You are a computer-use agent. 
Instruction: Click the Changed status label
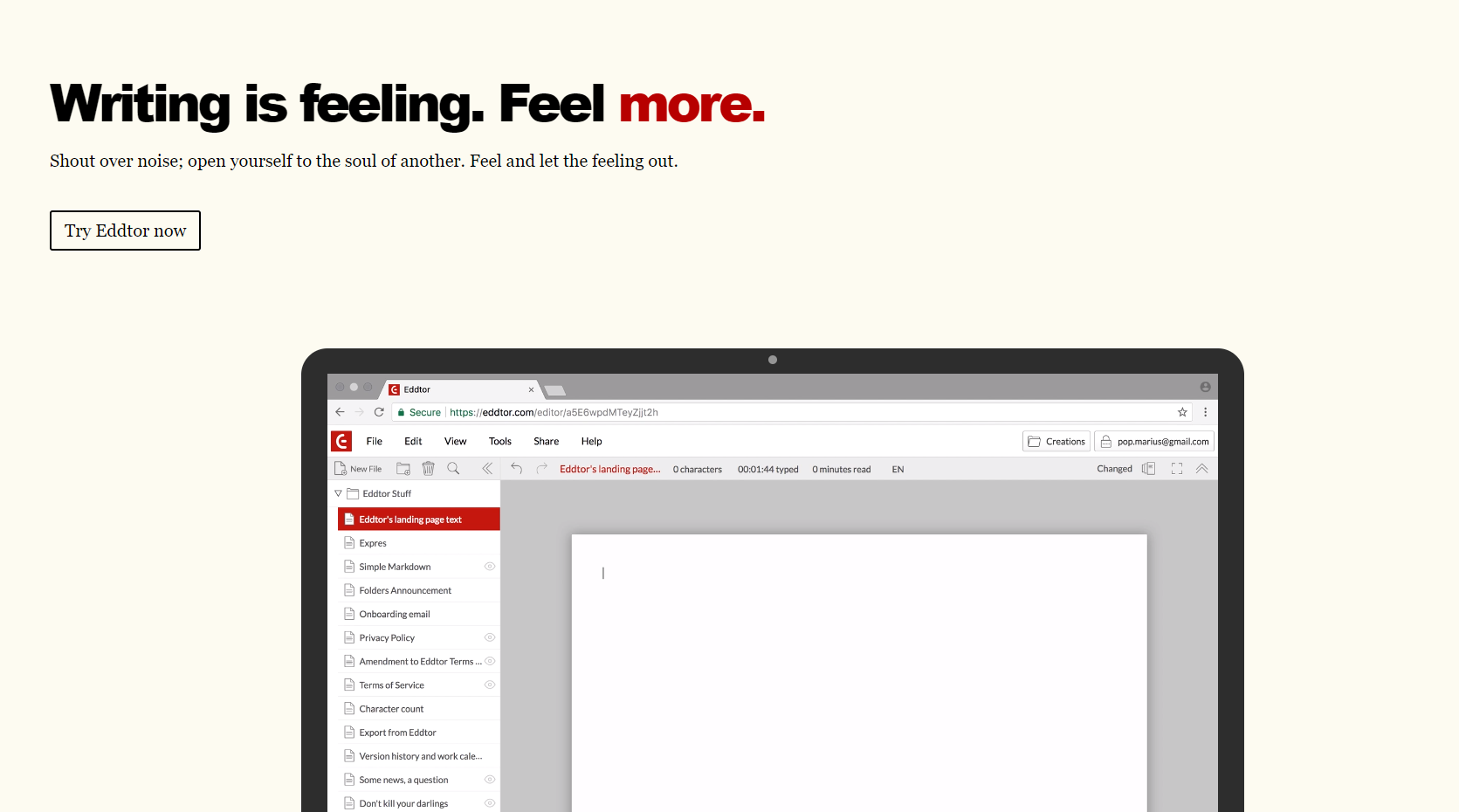(1114, 469)
